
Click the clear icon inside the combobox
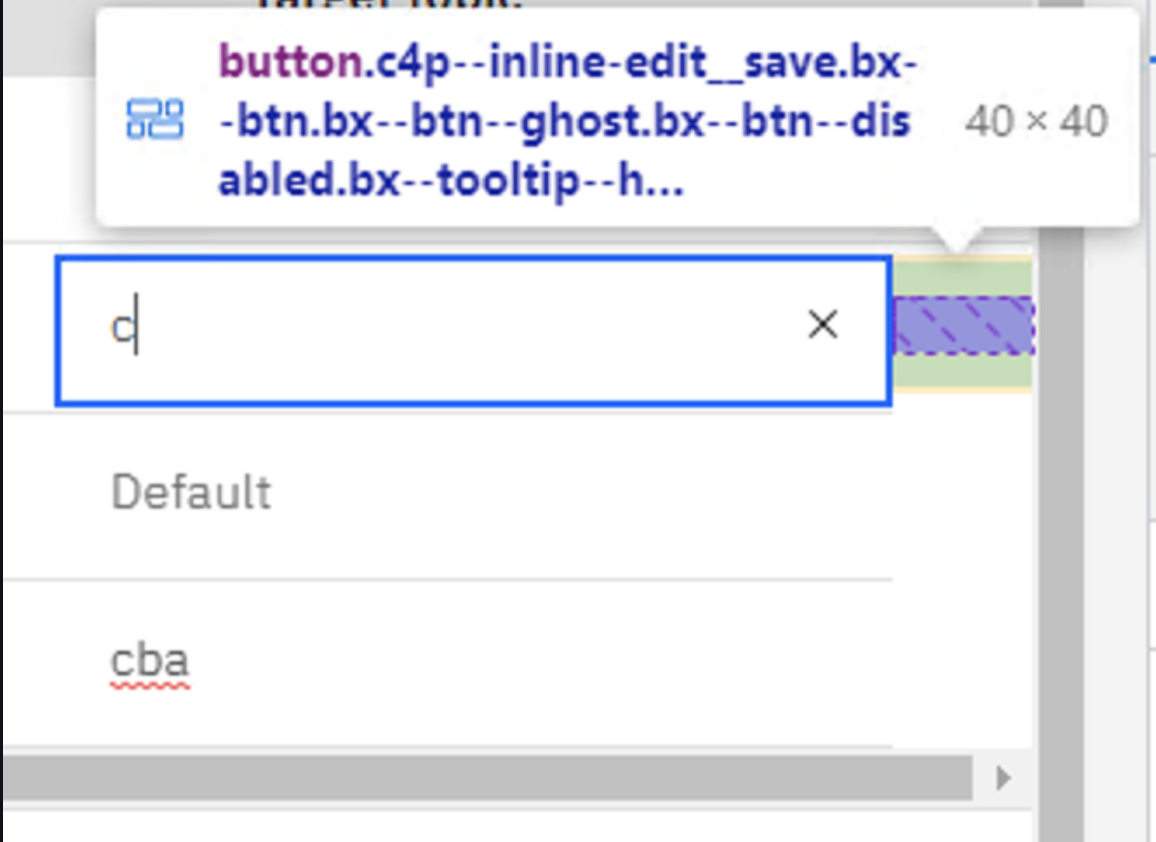click(x=822, y=324)
